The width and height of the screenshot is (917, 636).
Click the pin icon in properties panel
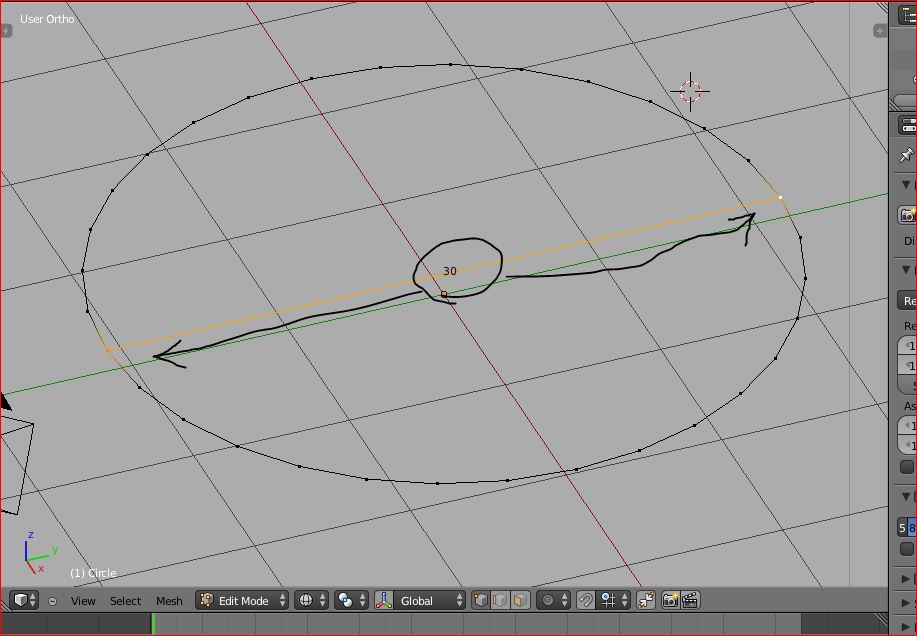coord(906,155)
